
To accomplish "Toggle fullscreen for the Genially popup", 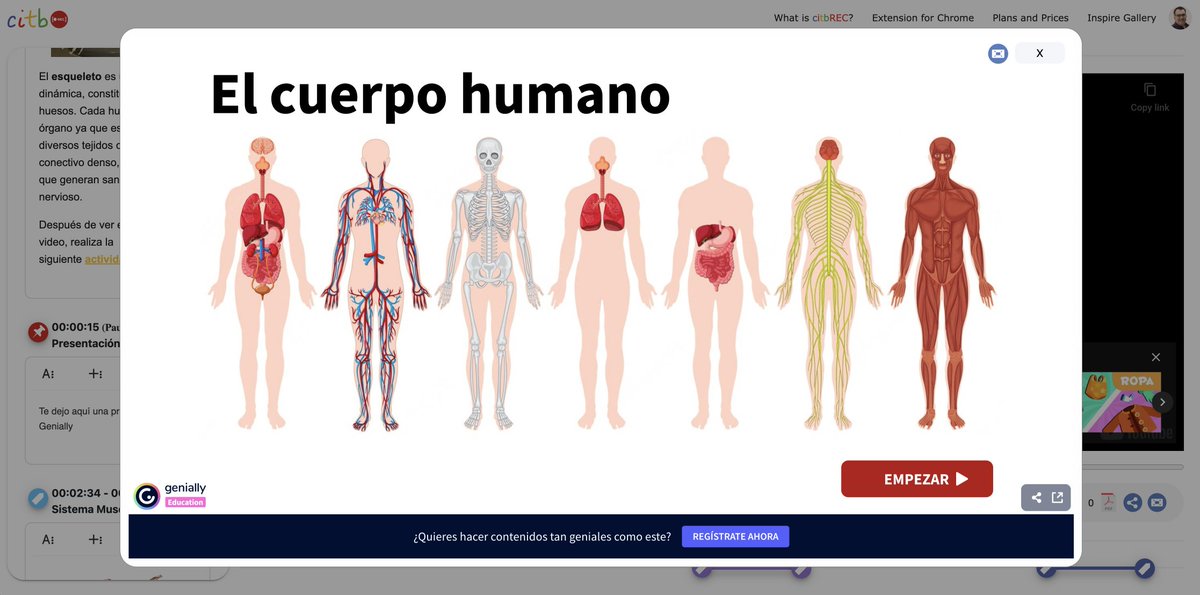I will [x=998, y=54].
